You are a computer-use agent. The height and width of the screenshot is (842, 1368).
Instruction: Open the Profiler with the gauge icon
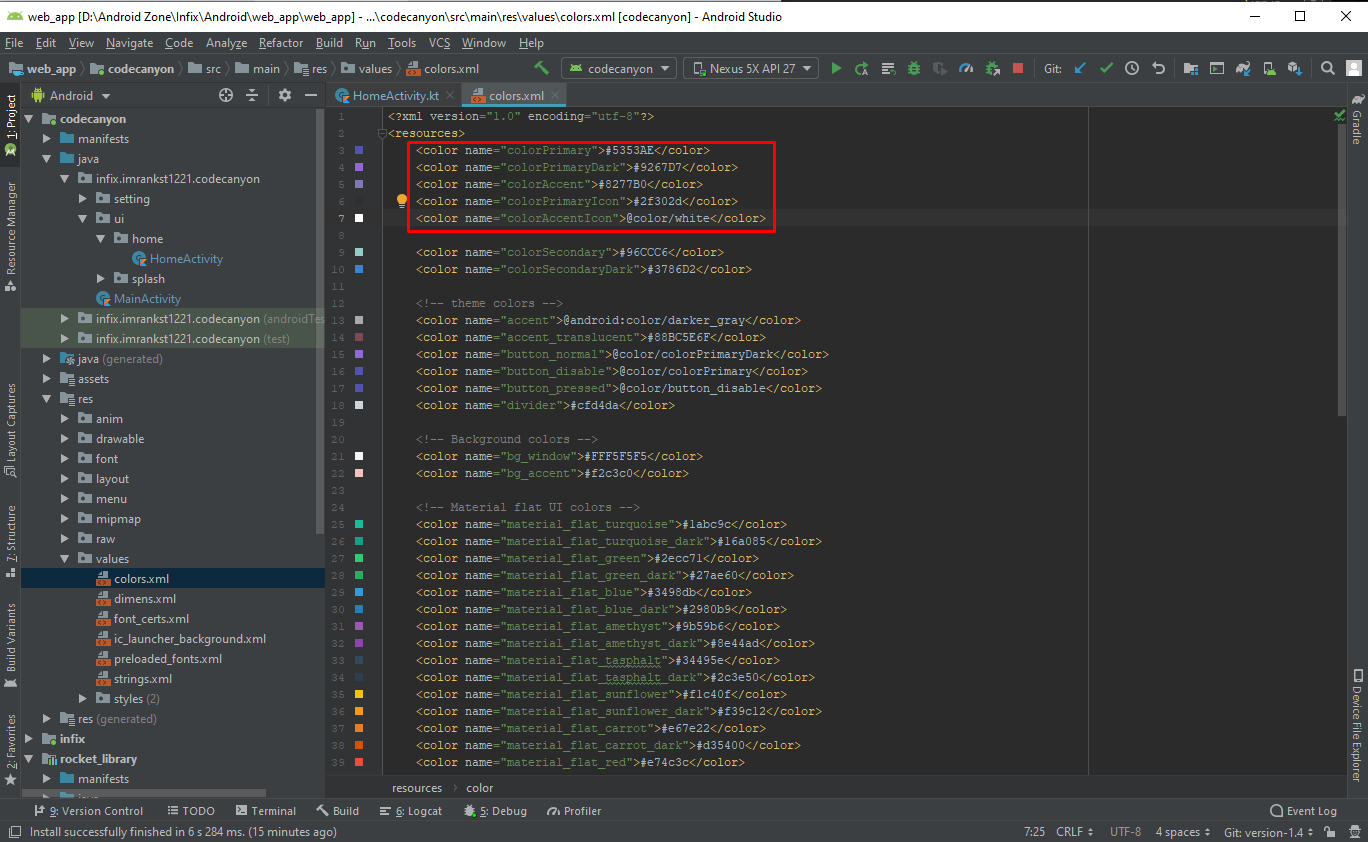coord(966,68)
